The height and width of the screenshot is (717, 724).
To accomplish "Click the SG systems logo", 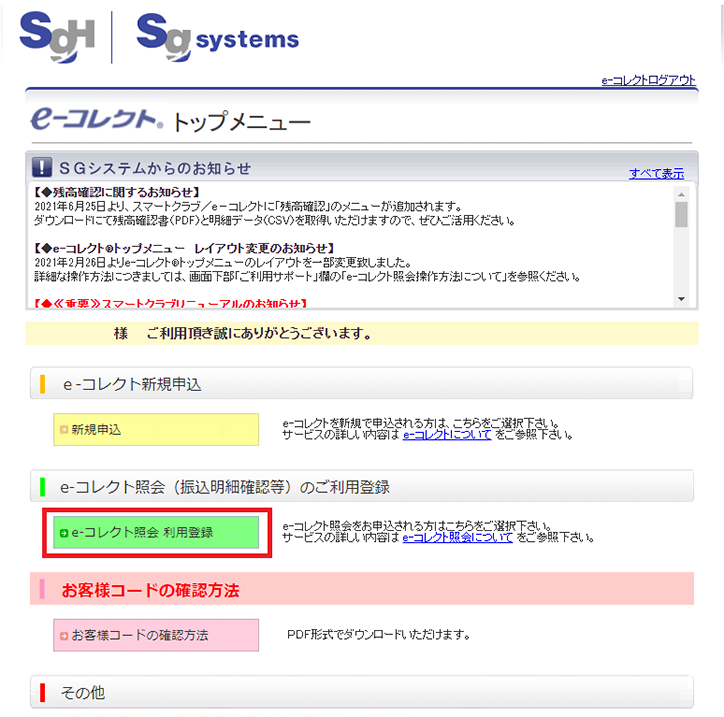I will [217, 37].
